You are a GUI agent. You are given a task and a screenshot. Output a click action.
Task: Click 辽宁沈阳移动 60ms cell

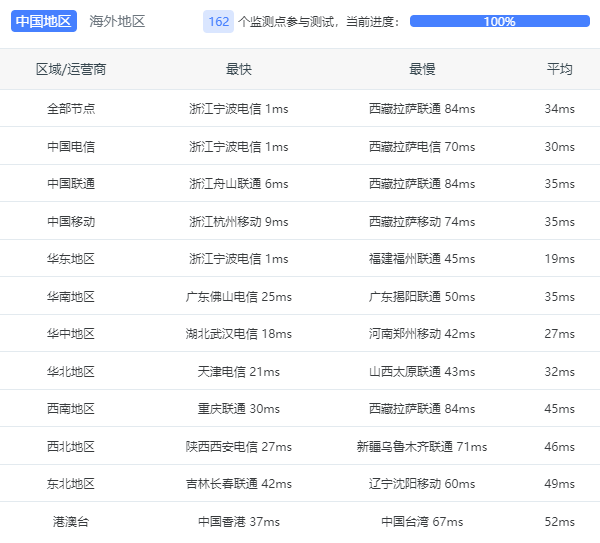(x=422, y=484)
